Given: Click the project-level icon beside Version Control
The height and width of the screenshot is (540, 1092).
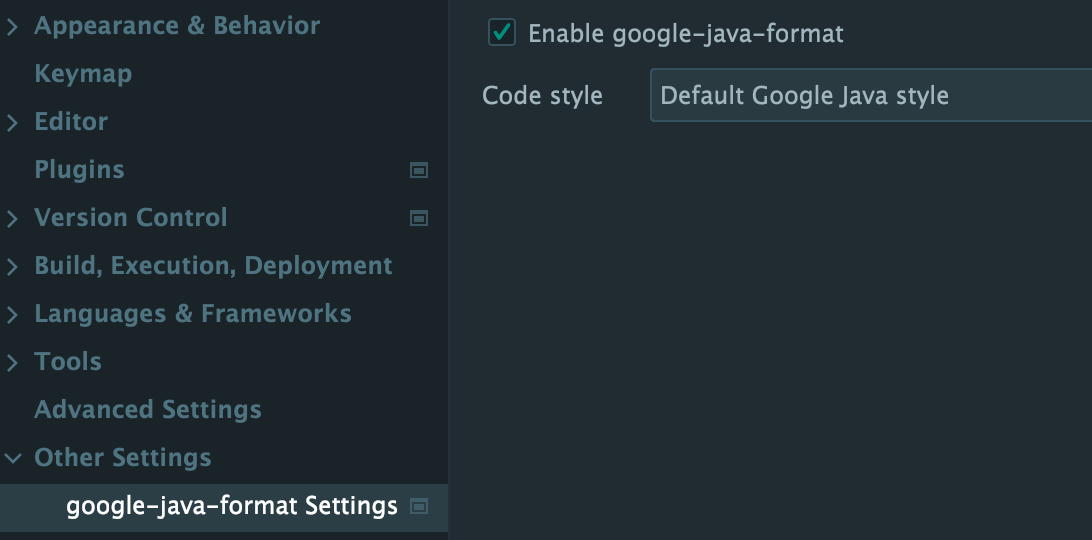Looking at the screenshot, I should click(420, 218).
